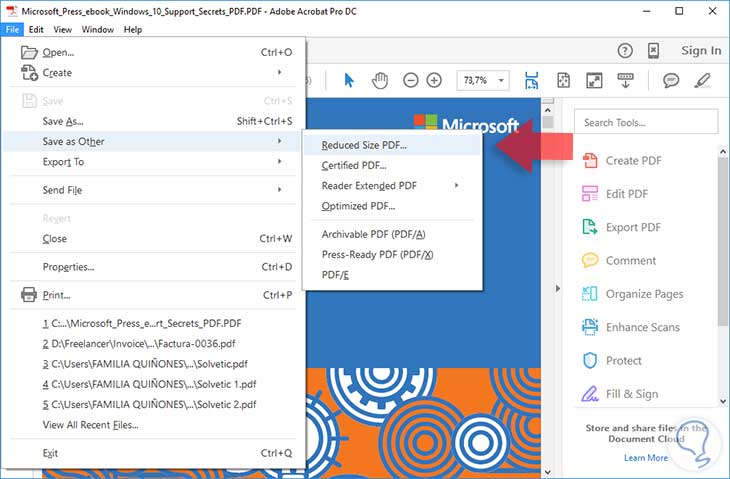Choose Certified PDF option
The height and width of the screenshot is (479, 730).
392,165
